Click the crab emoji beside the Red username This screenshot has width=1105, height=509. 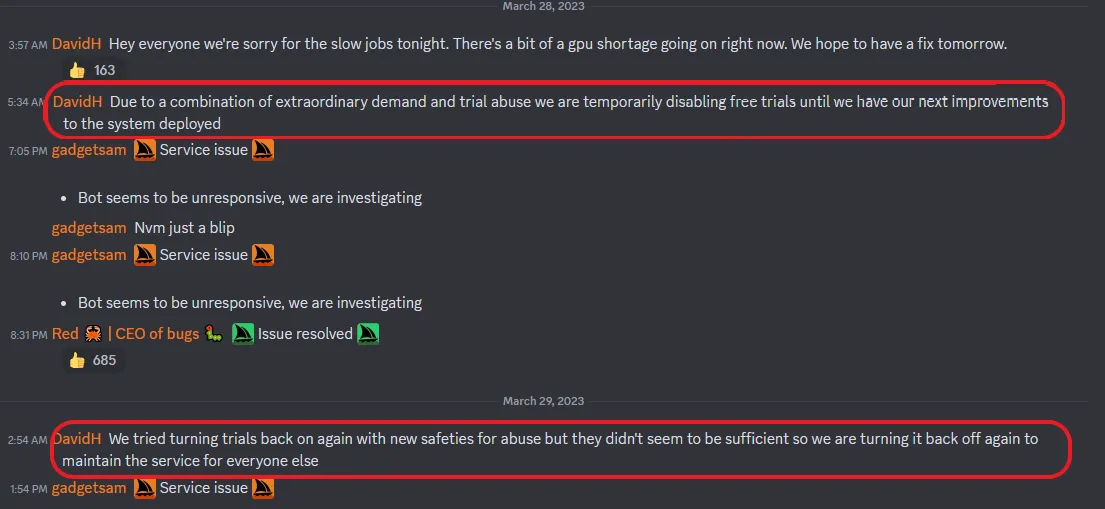93,334
